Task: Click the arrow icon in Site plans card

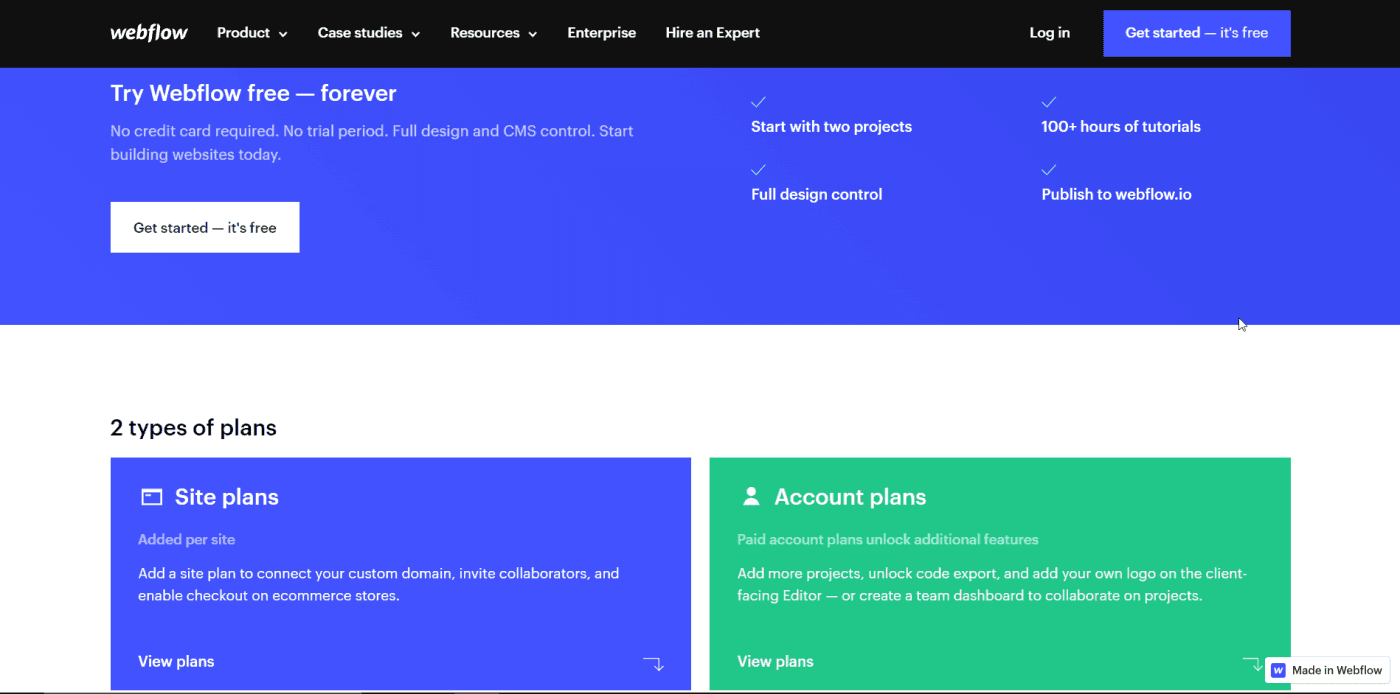Action: [653, 663]
